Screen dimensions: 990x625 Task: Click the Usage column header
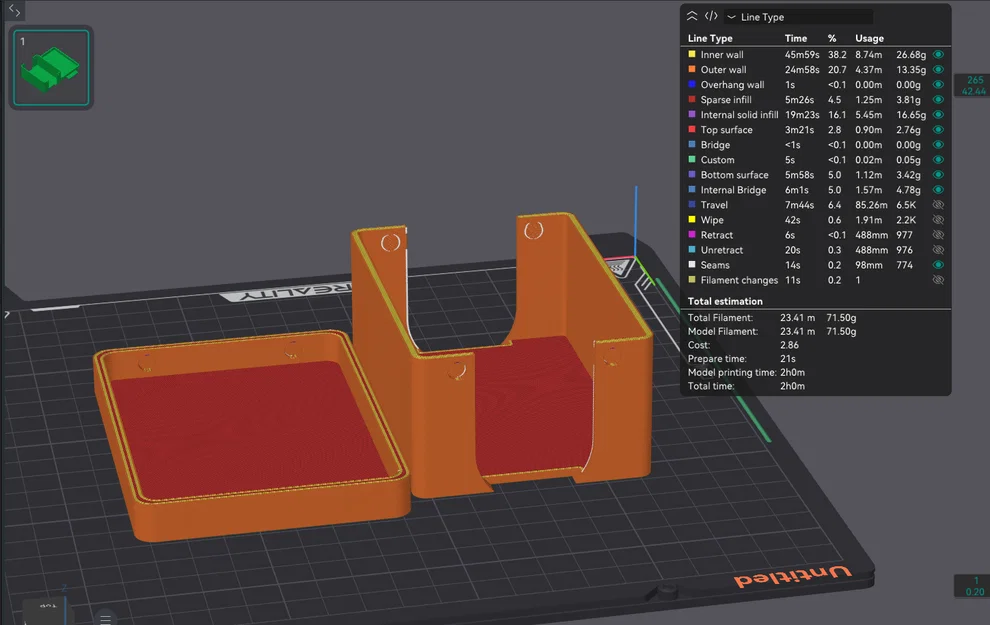coord(869,39)
